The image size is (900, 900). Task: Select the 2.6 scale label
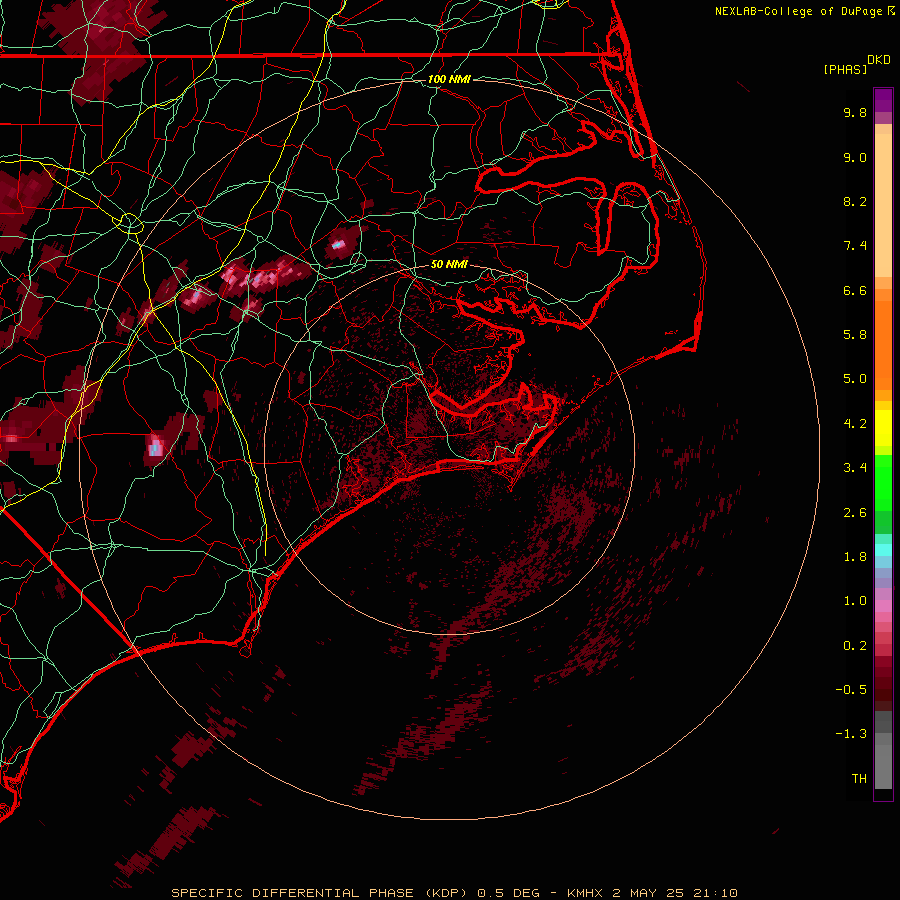pyautogui.click(x=855, y=513)
